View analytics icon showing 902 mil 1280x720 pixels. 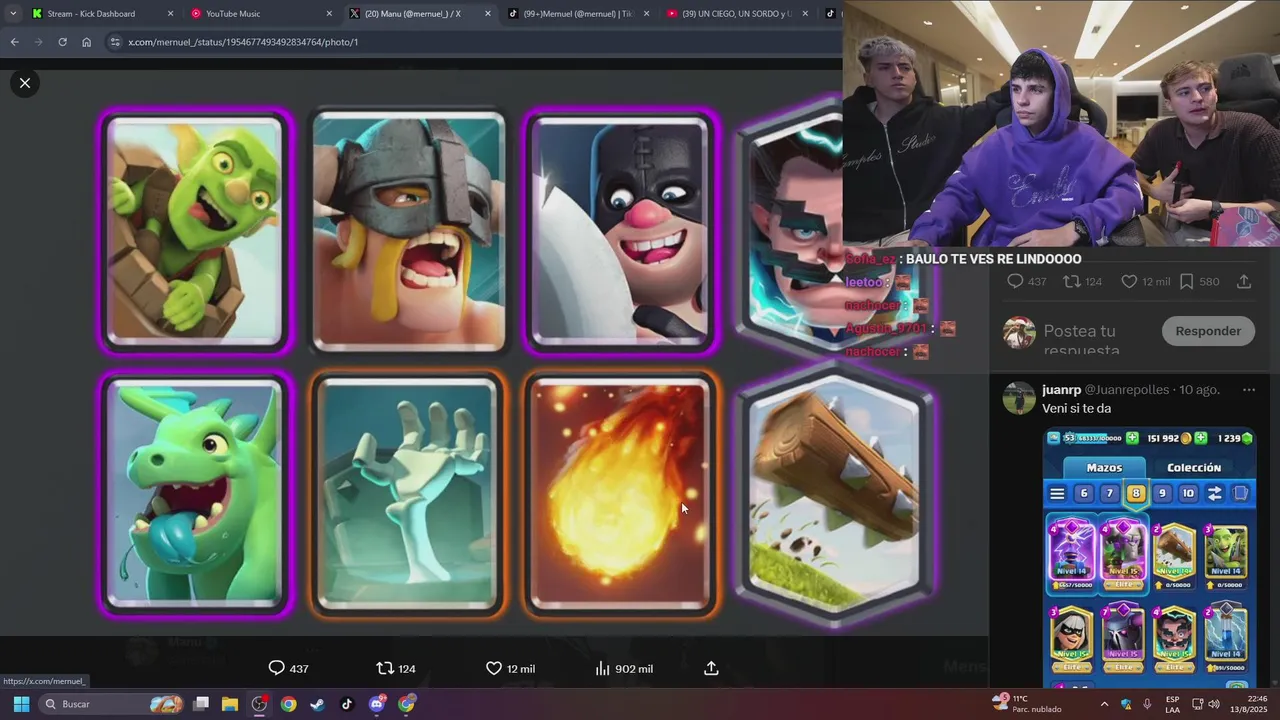(602, 668)
